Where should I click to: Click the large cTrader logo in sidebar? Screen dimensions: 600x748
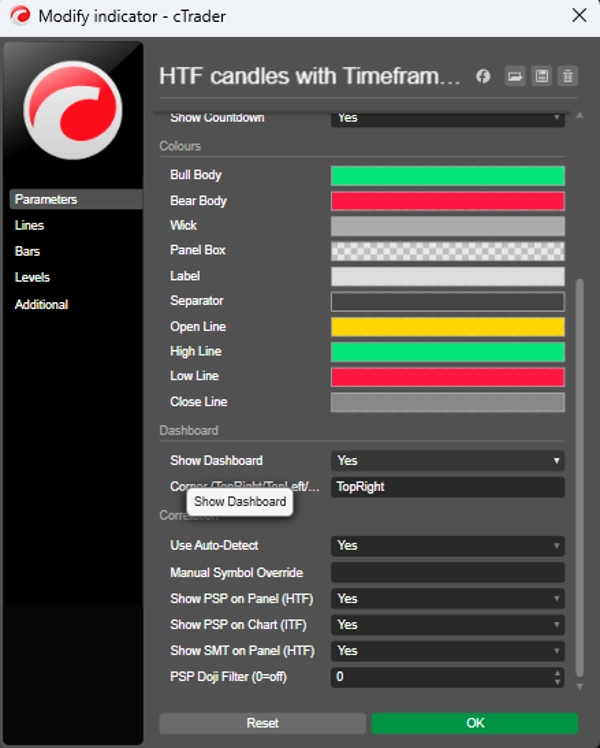(73, 110)
